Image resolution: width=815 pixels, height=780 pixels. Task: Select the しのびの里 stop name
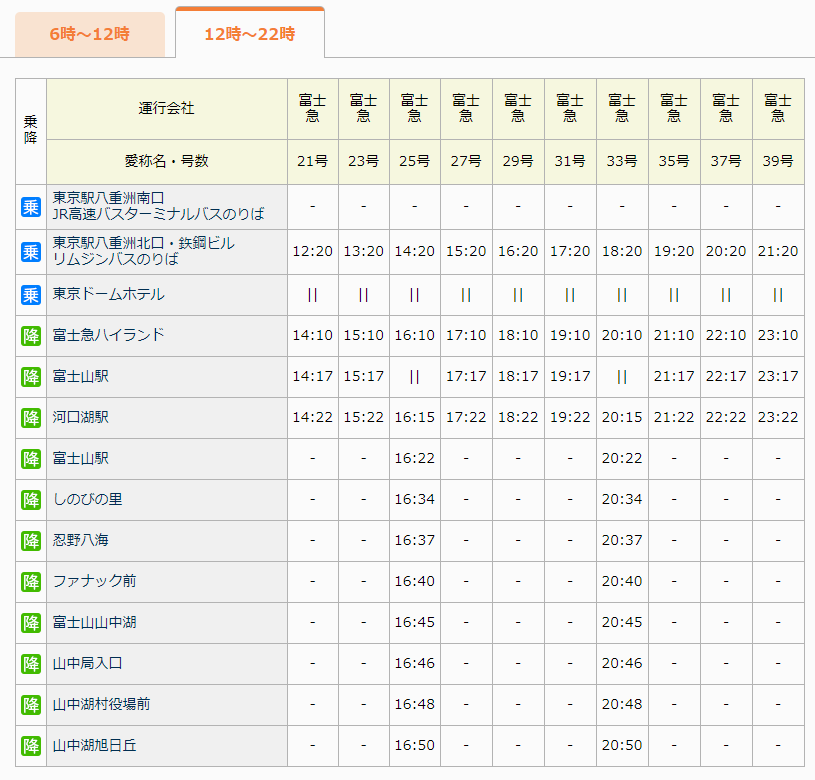click(x=87, y=499)
